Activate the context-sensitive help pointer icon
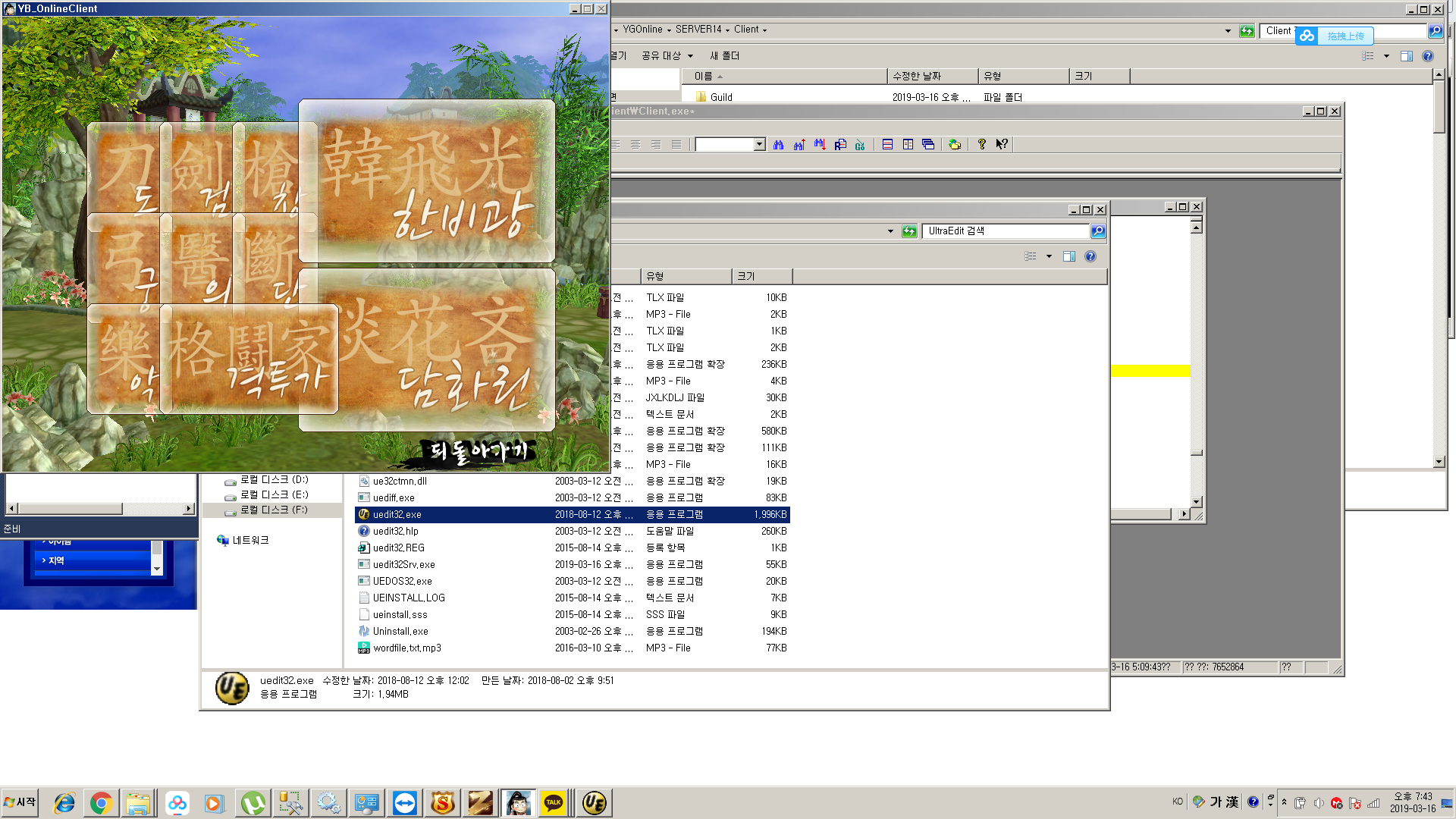This screenshot has height=819, width=1456. [1002, 144]
